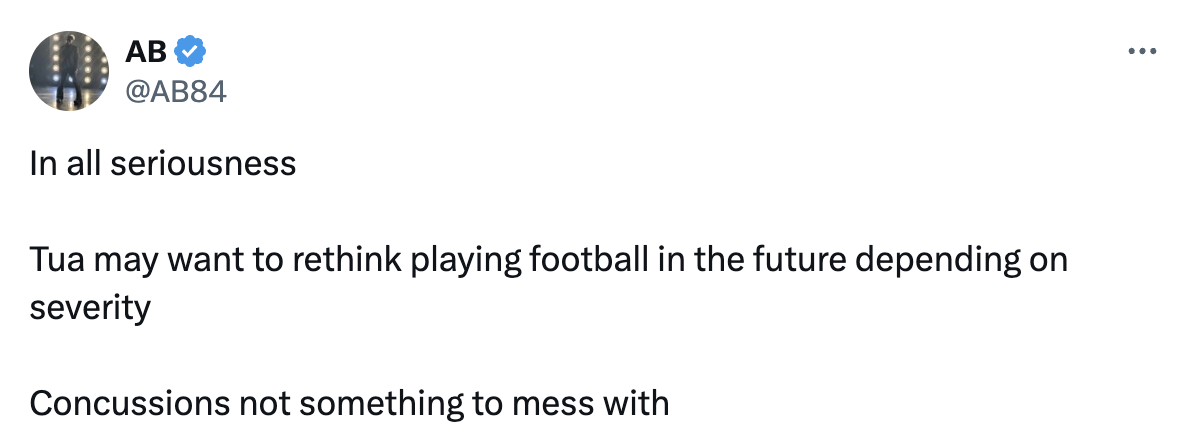Click the blue verified checkmark badge
Image resolution: width=1183 pixels, height=437 pixels.
tap(191, 48)
